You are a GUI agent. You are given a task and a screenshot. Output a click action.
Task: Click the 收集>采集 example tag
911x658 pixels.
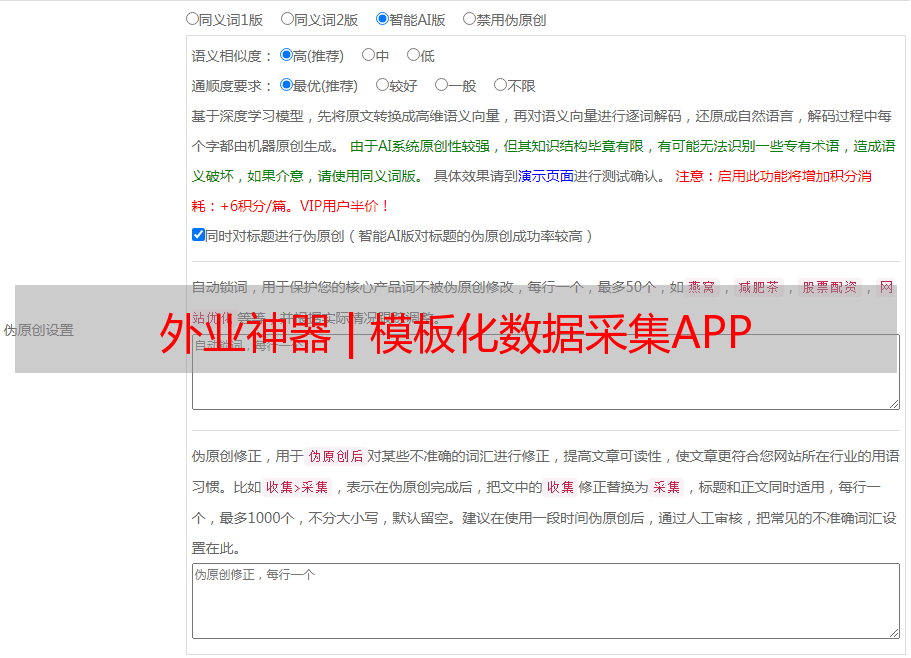click(297, 487)
